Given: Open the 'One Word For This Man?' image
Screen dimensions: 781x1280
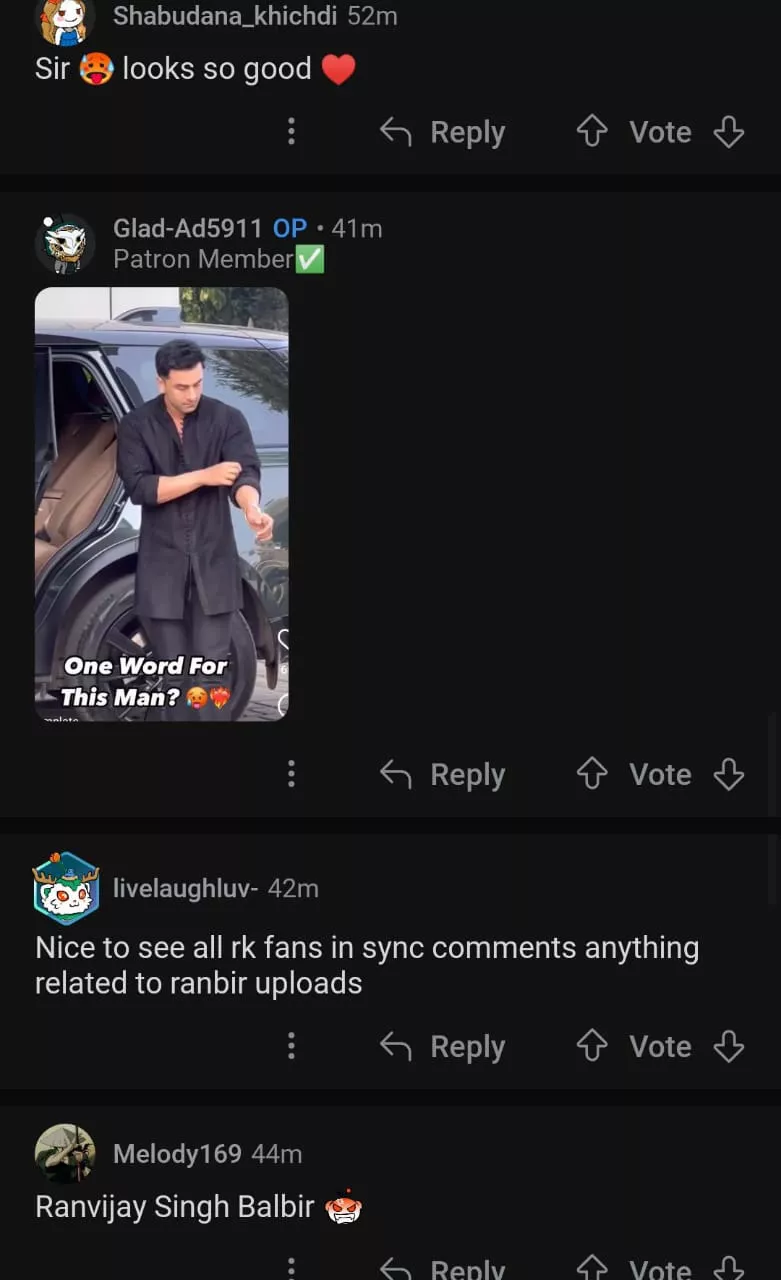Looking at the screenshot, I should 162,504.
